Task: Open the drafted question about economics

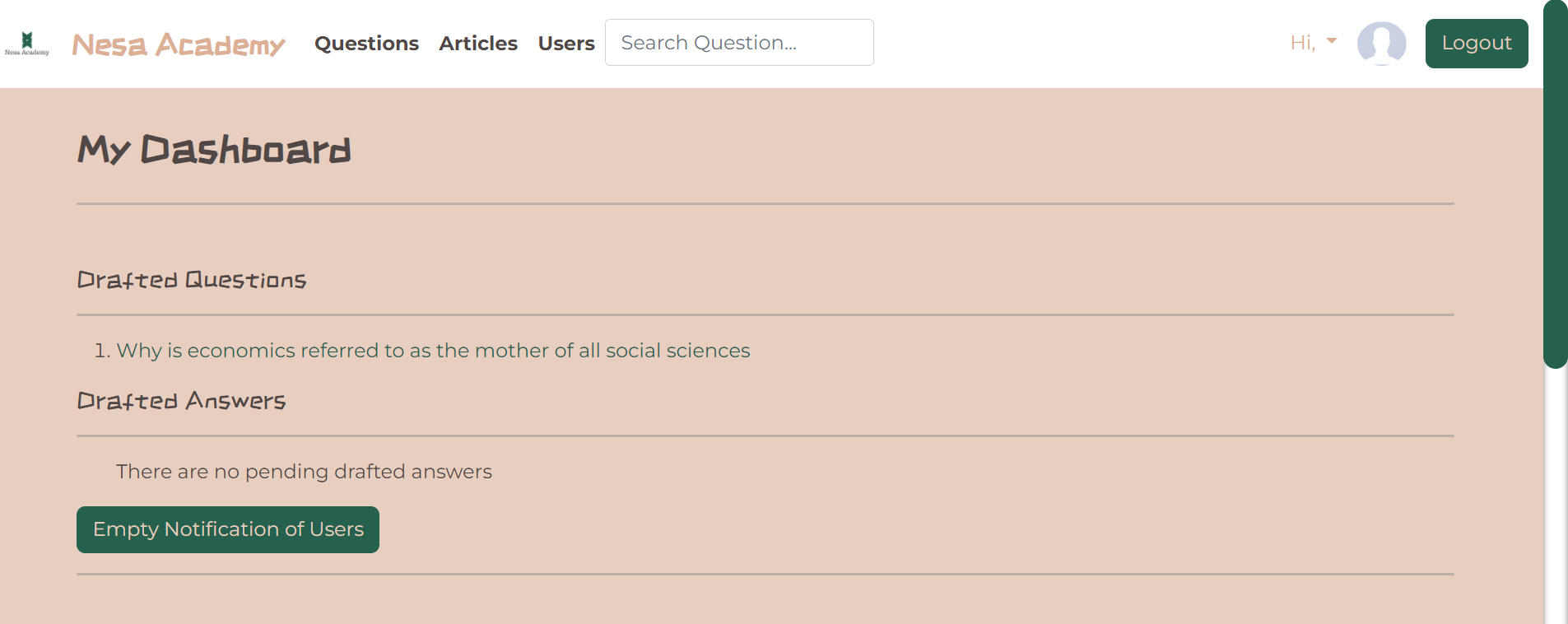Action: click(x=433, y=351)
